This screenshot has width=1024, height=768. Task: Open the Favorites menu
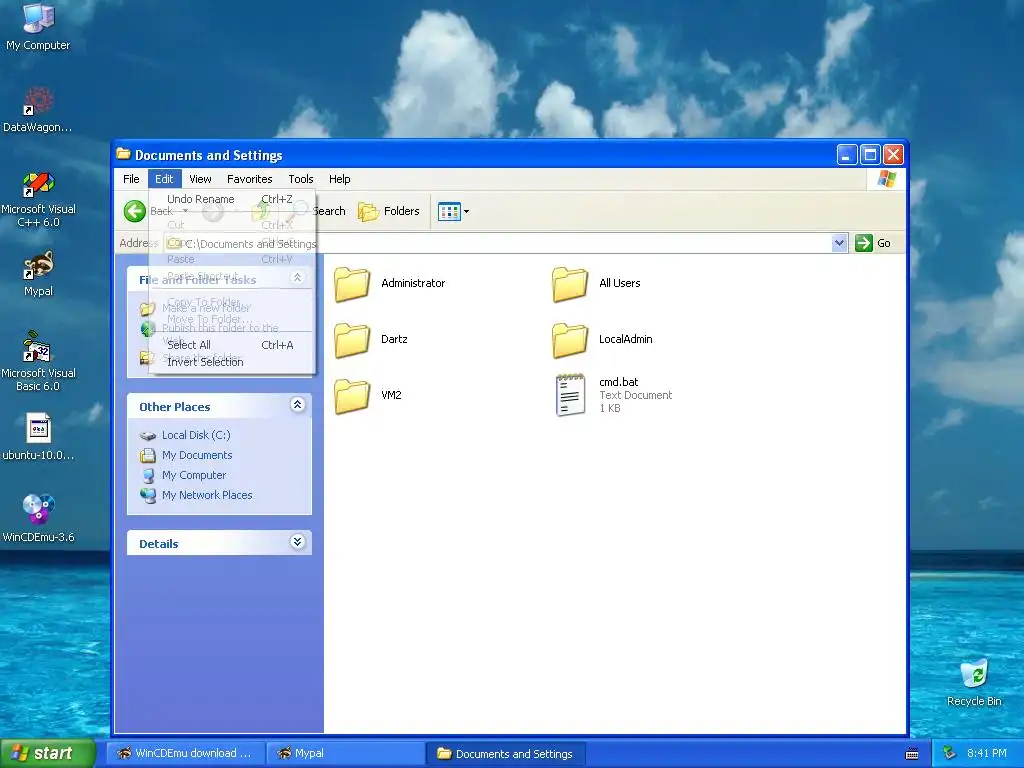tap(249, 179)
